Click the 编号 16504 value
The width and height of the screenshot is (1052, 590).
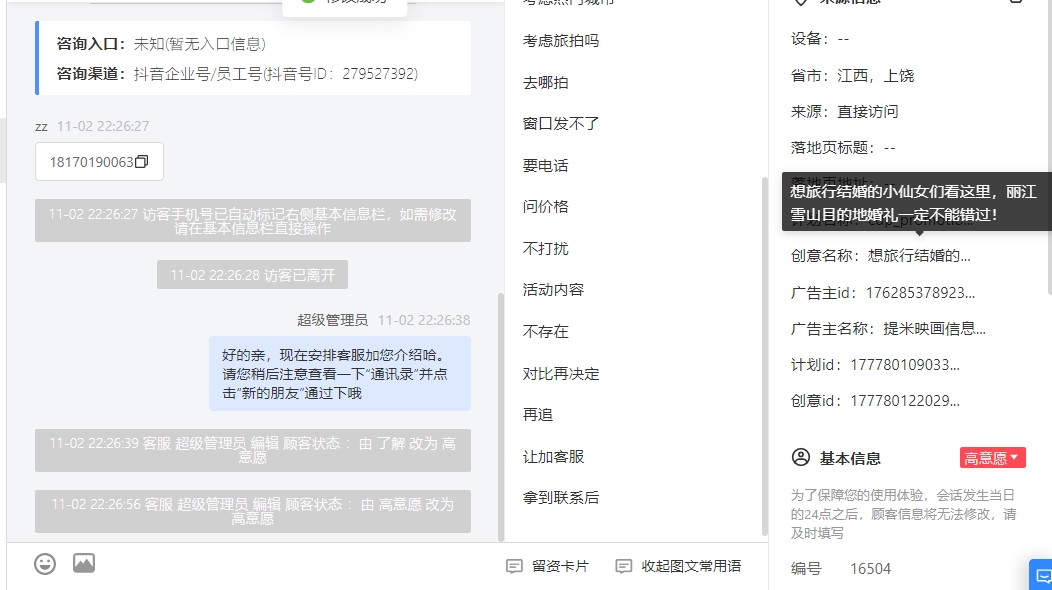click(x=871, y=569)
